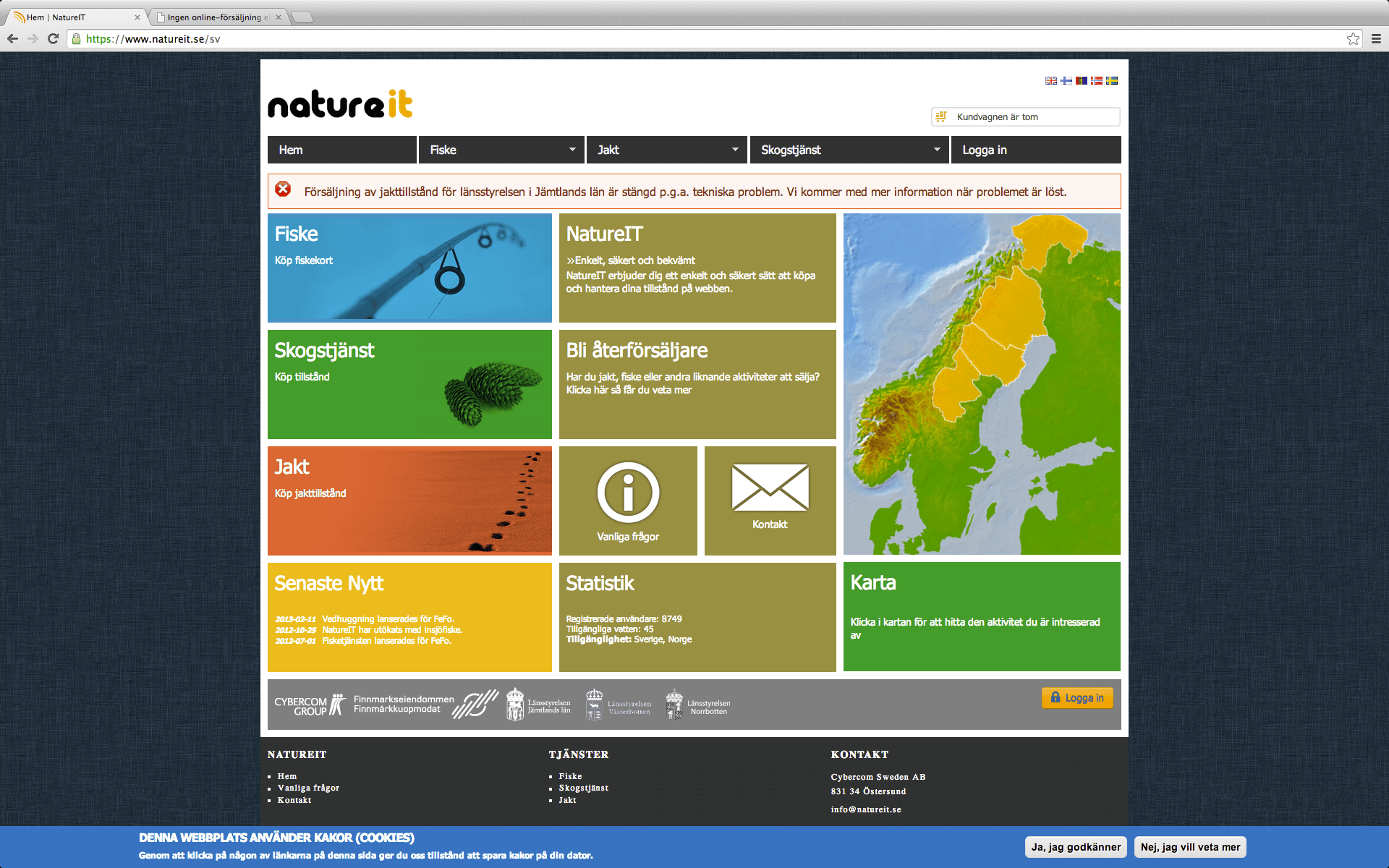Open footer link Hem
Image resolution: width=1389 pixels, height=868 pixels.
[x=287, y=776]
